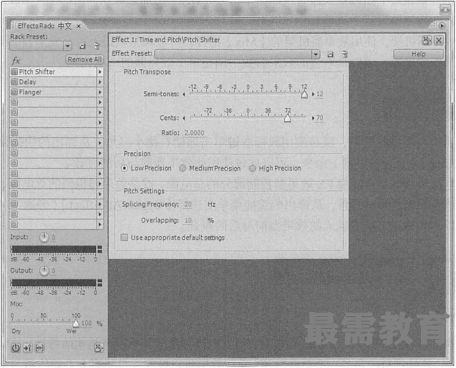Click the Output level meter side indicator

click(x=99, y=283)
